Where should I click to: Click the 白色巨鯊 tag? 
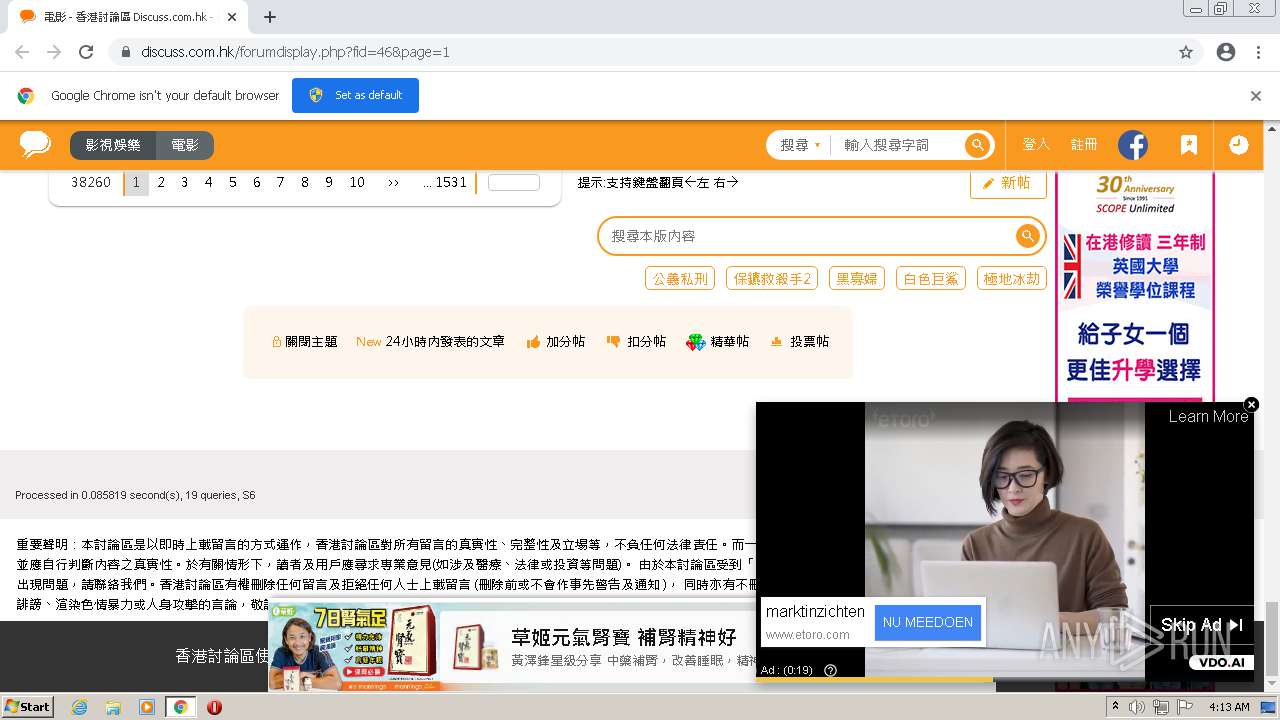931,279
